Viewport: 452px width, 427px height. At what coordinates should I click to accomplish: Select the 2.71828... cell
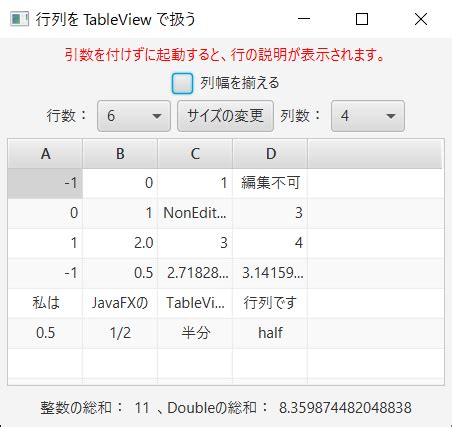pos(195,273)
